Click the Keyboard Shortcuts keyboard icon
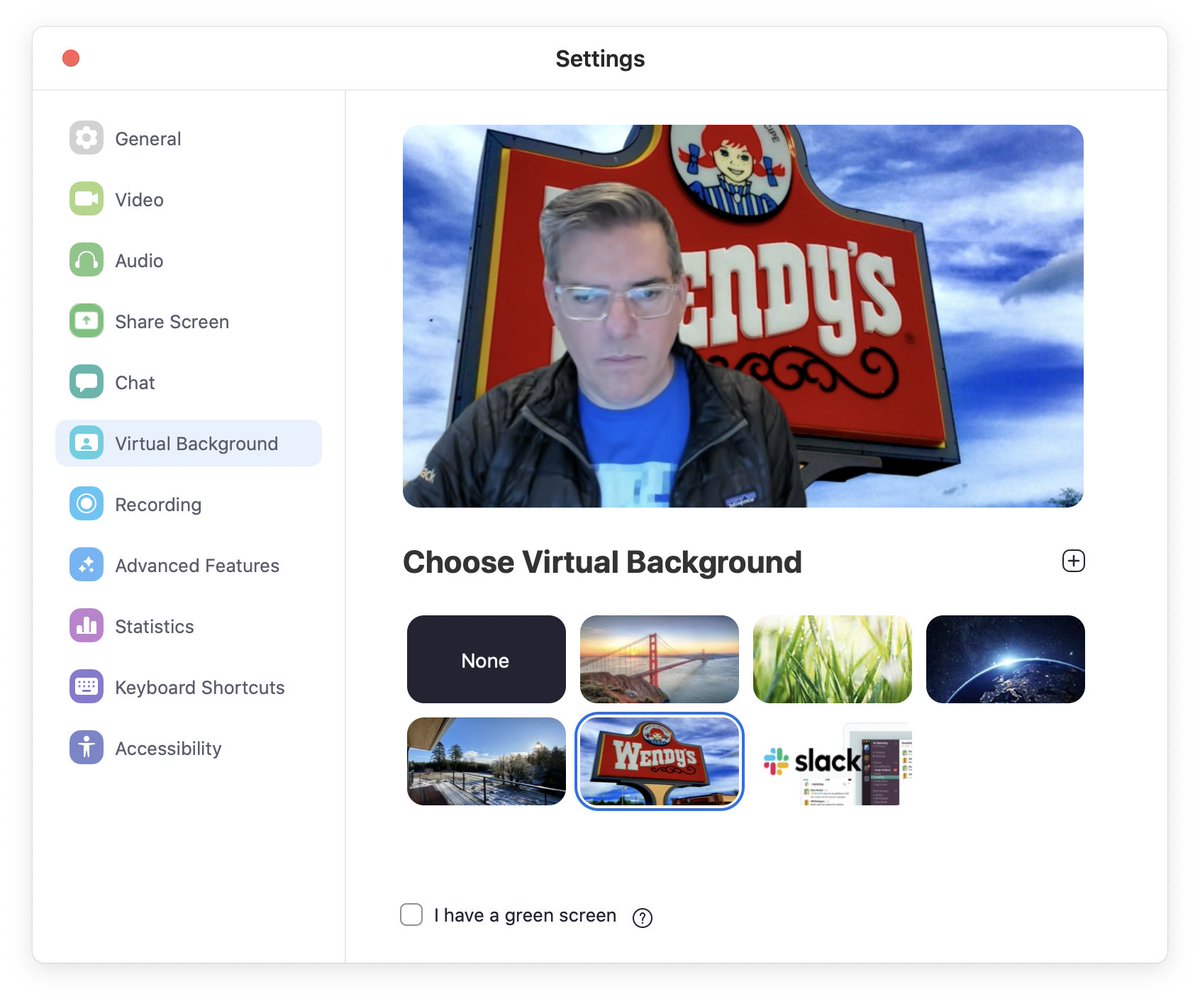 pos(86,687)
